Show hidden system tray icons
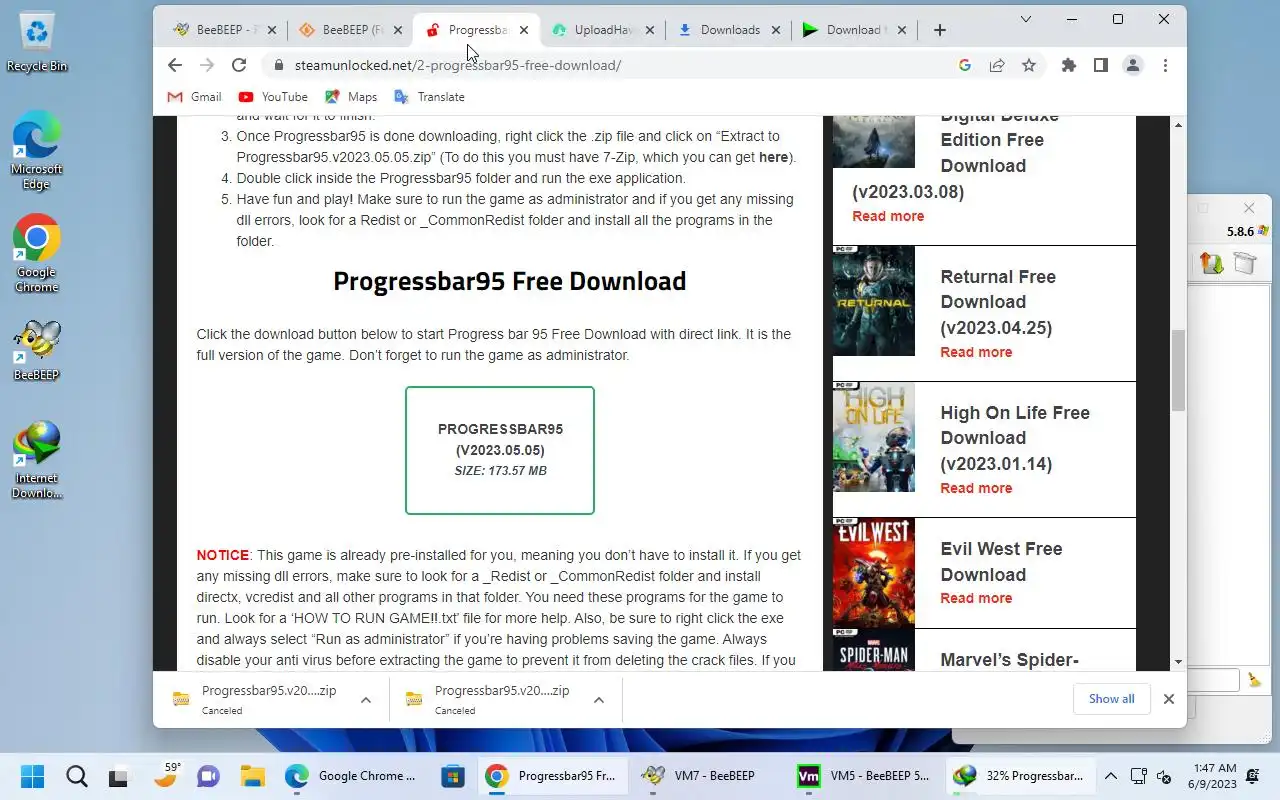The width and height of the screenshot is (1280, 800). 1110,776
